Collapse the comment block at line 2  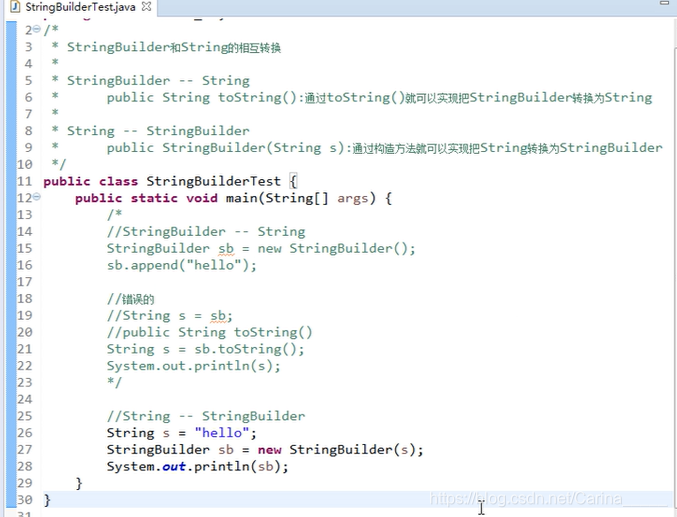pyautogui.click(x=37, y=29)
